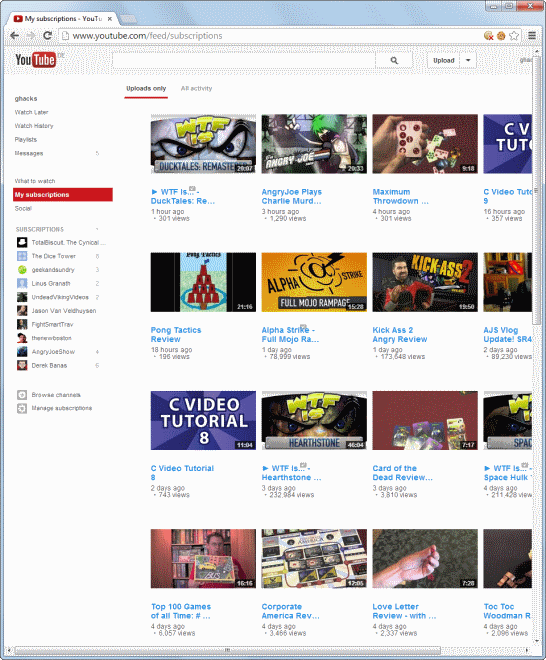Image resolution: width=546 pixels, height=660 pixels.
Task: Collapse the Subscriptions section arrow
Action: 97,229
